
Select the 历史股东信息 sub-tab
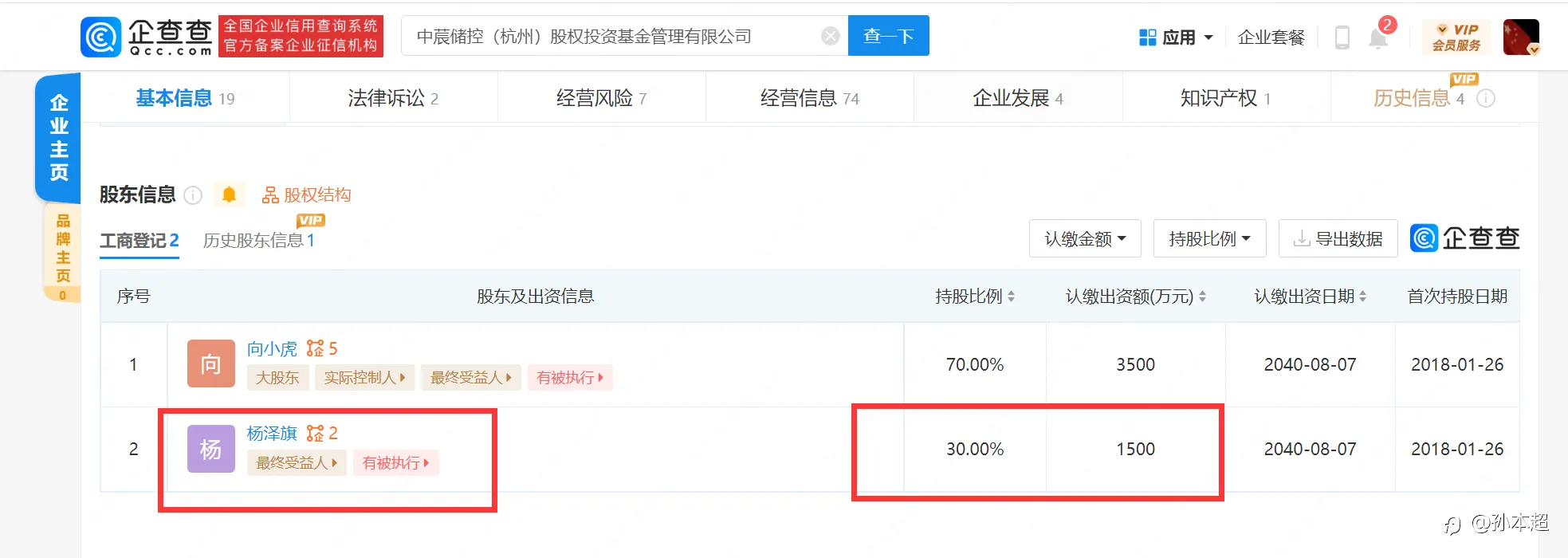[258, 241]
